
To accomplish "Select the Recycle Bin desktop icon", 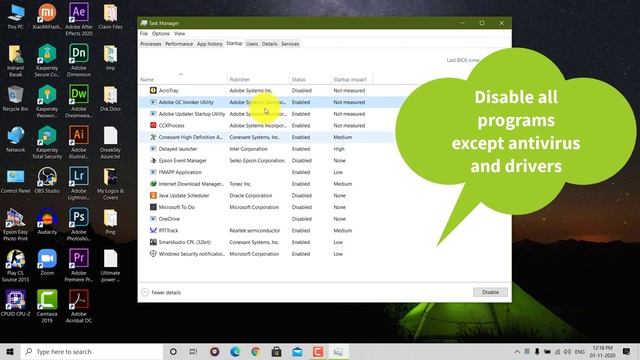I will [15, 98].
